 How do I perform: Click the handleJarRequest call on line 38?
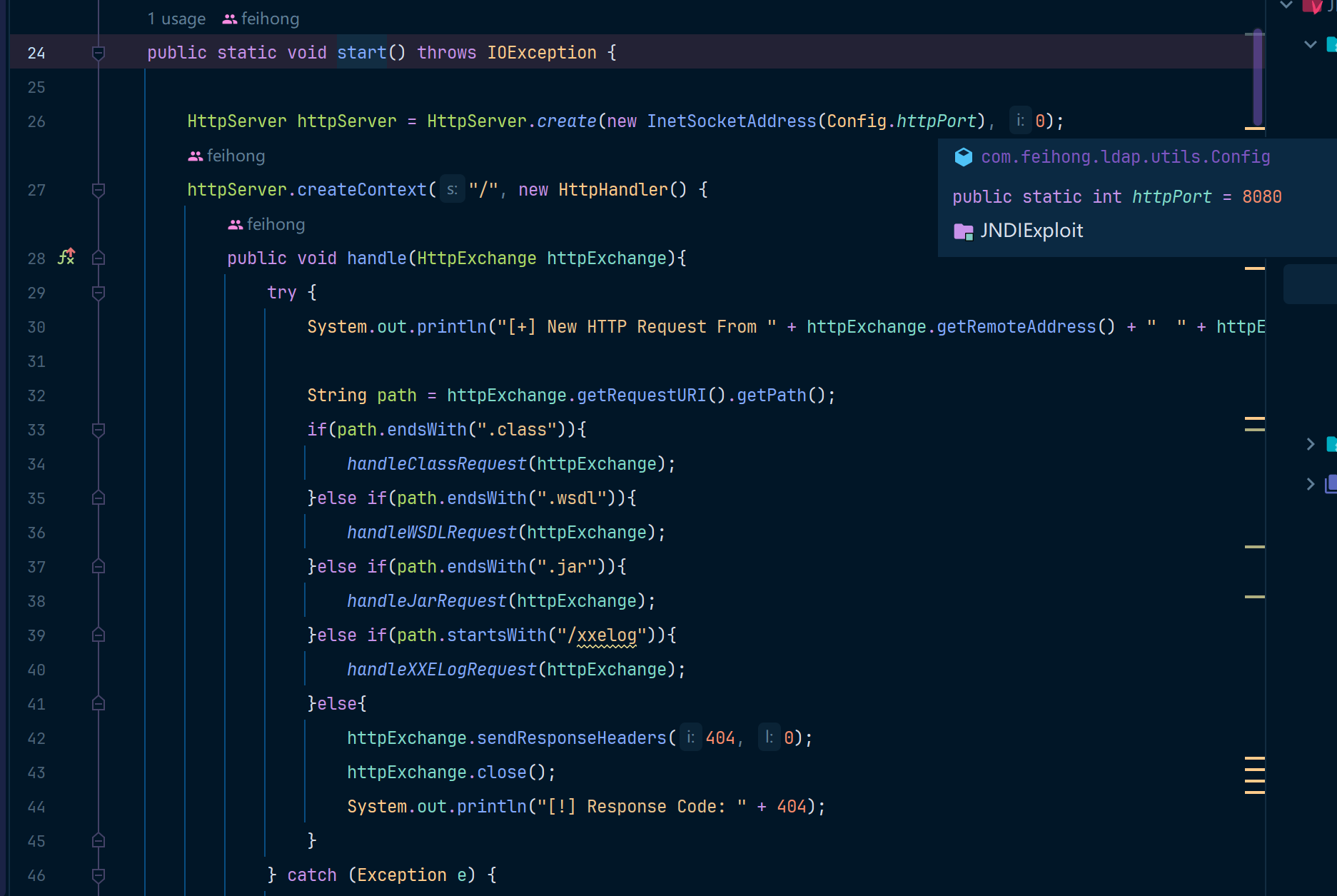427,601
